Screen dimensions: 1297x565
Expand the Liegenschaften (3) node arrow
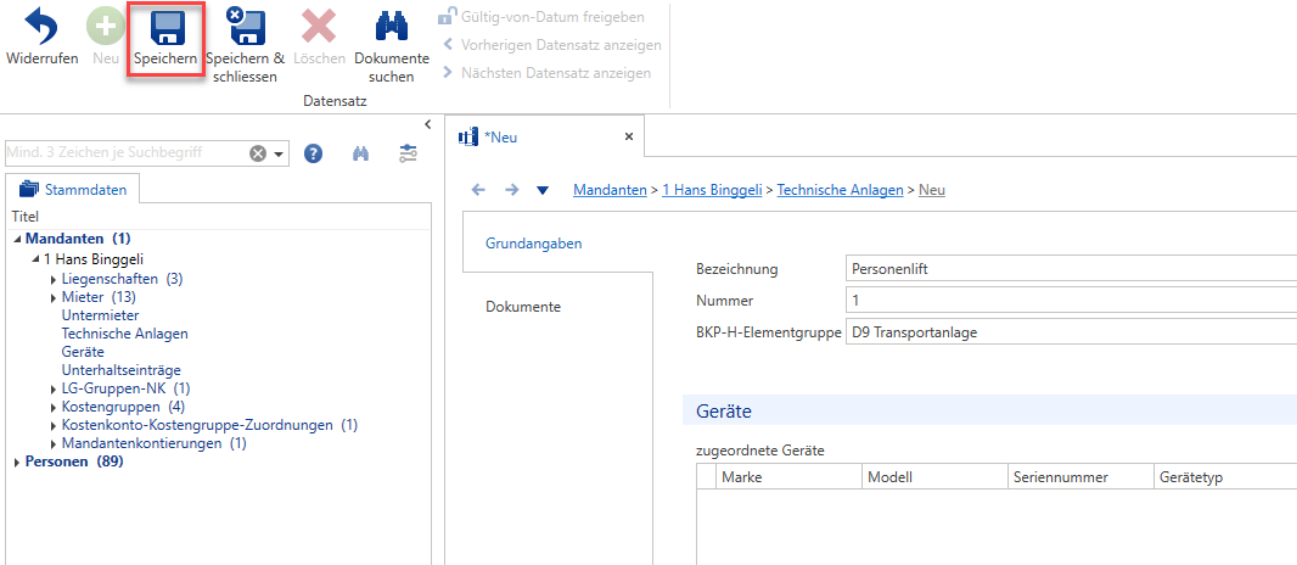coord(53,279)
